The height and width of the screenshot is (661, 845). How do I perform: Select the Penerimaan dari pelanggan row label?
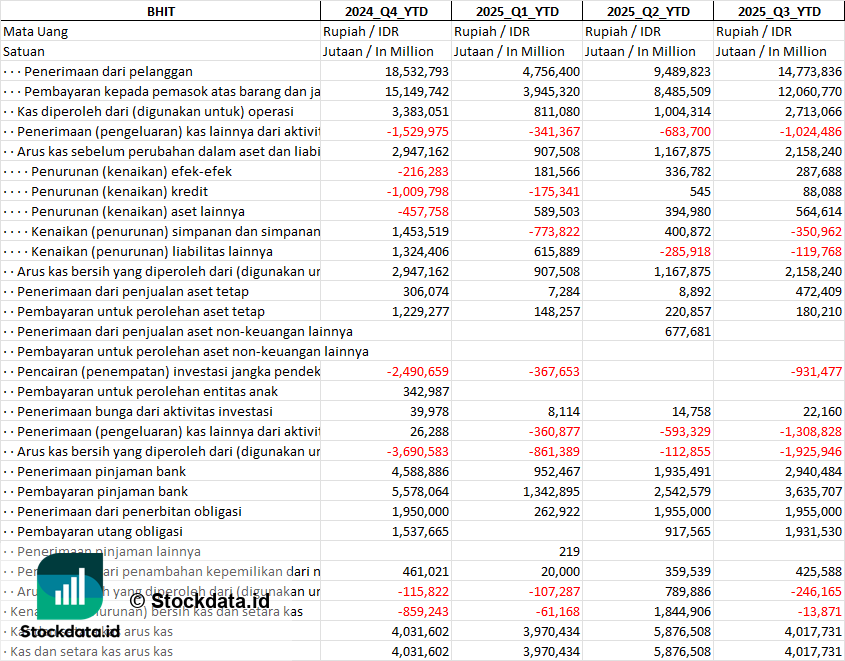coord(108,71)
